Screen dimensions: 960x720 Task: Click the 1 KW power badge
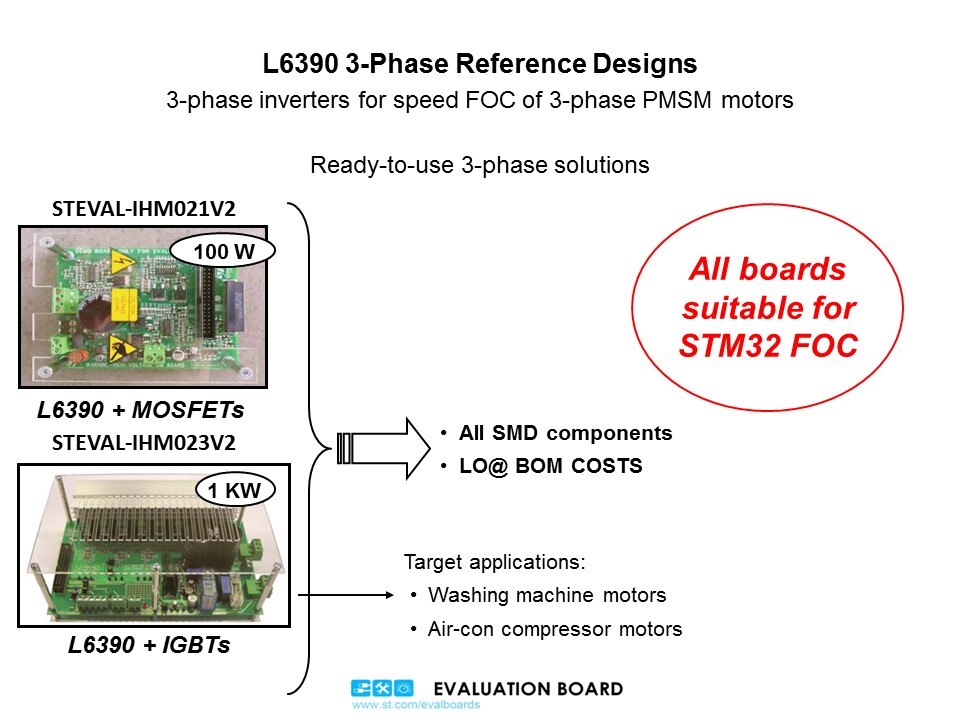(237, 490)
